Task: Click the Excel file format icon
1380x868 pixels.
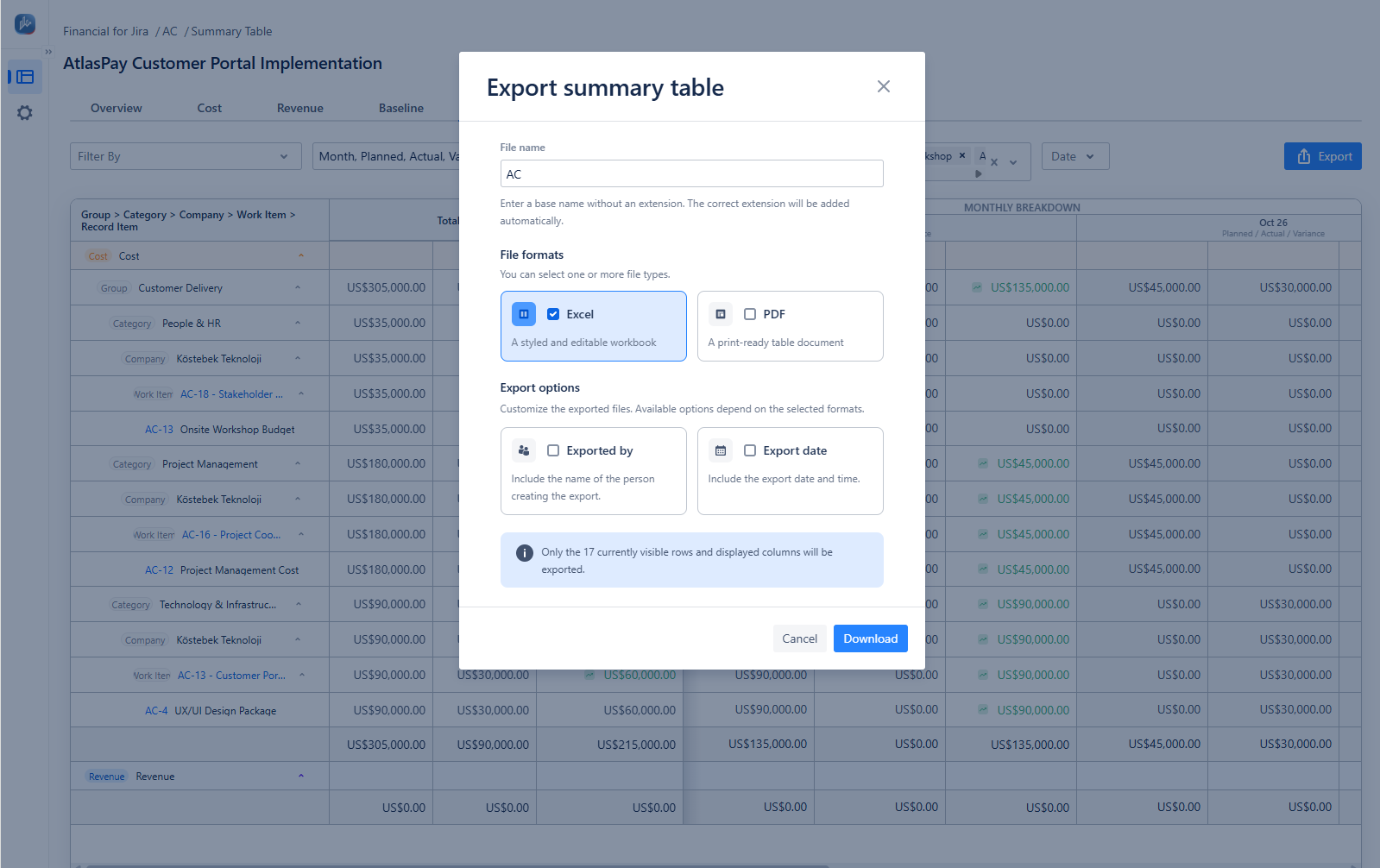Action: pyautogui.click(x=524, y=314)
